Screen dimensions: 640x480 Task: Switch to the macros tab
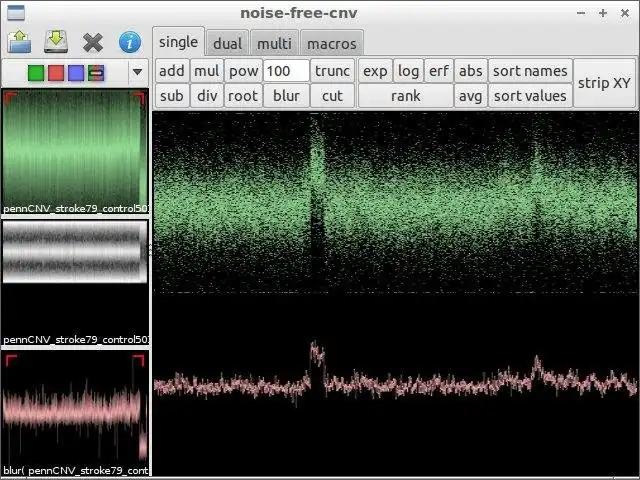[x=332, y=43]
